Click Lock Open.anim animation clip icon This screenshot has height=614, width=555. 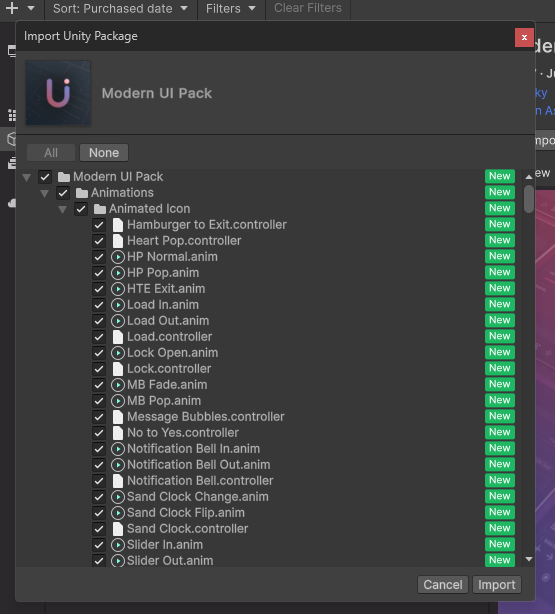click(118, 353)
